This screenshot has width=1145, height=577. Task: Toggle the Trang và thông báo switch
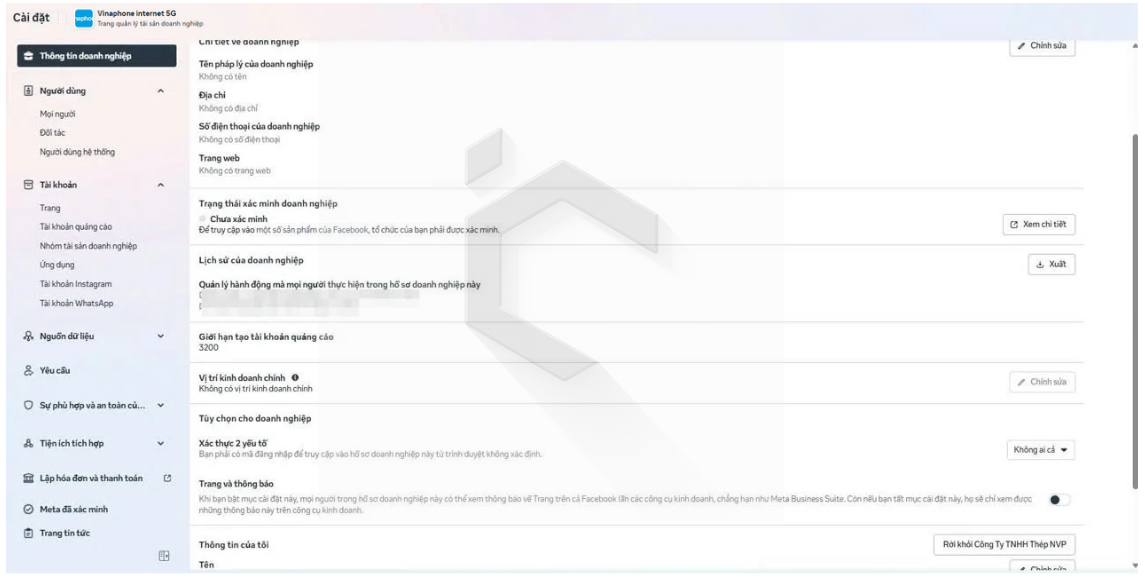[x=1059, y=500]
